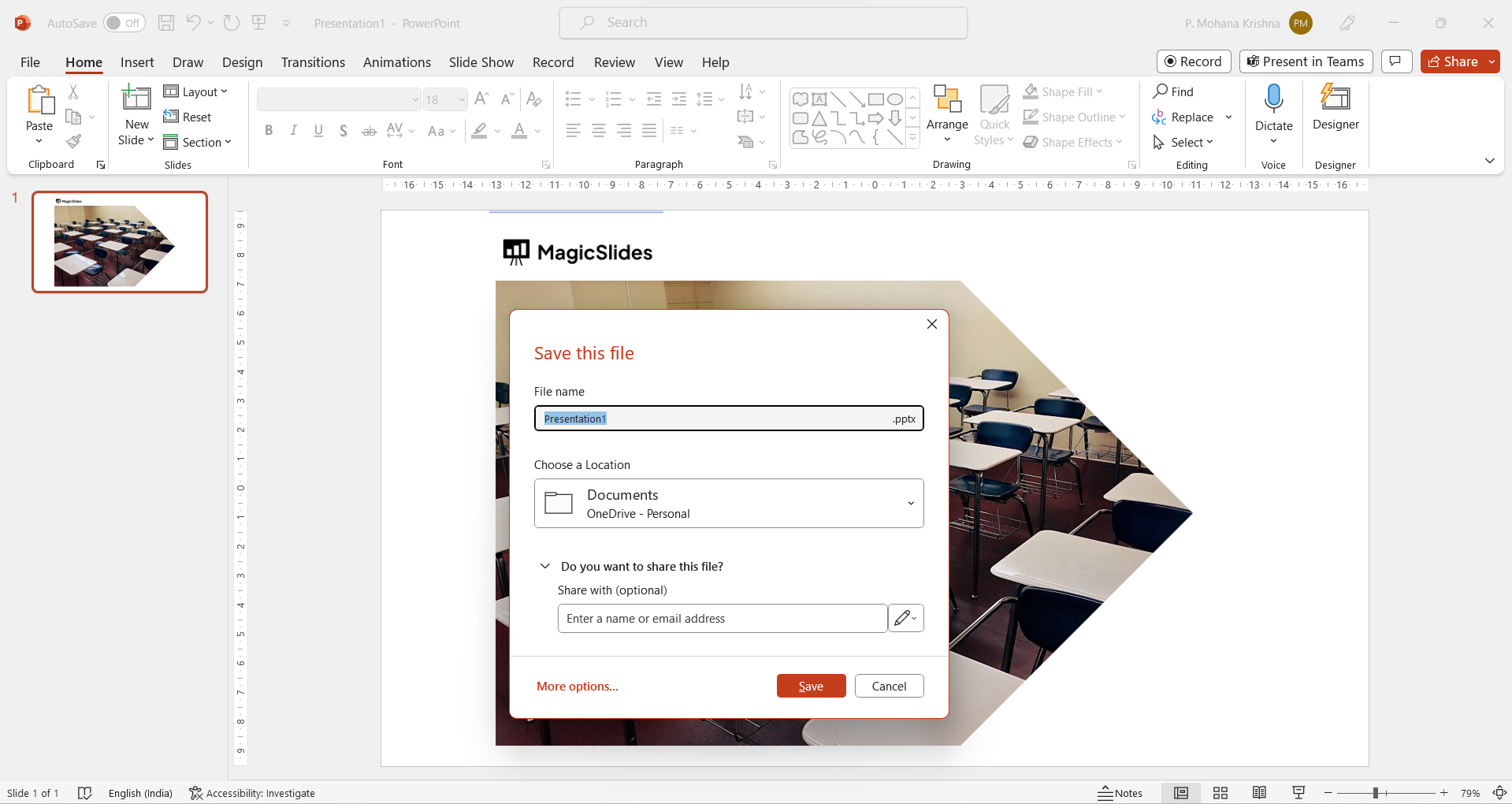Viewport: 1512px width, 804px height.
Task: Click the More options link
Action: [577, 686]
